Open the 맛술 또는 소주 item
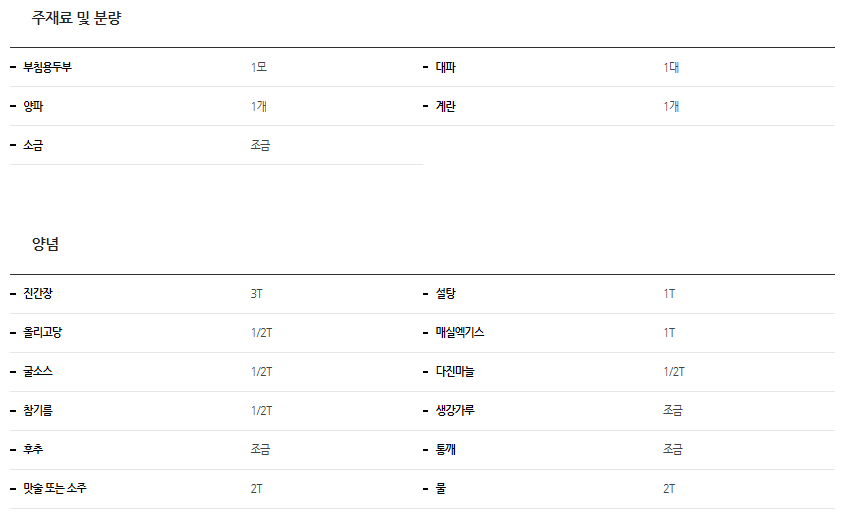841x513 pixels. pos(61,489)
